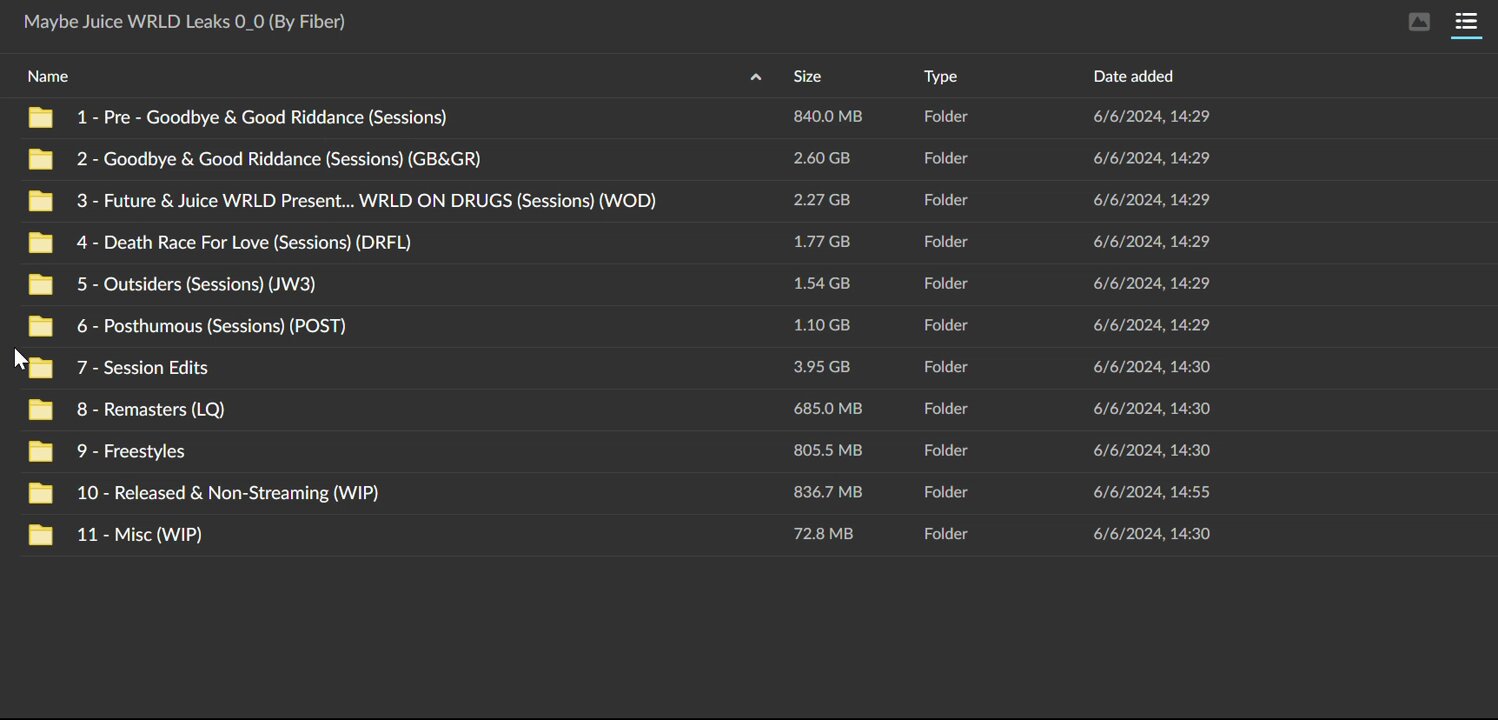The height and width of the screenshot is (720, 1498).
Task: Open '8 - Remasters (LQ)' folder name
Action: [150, 409]
